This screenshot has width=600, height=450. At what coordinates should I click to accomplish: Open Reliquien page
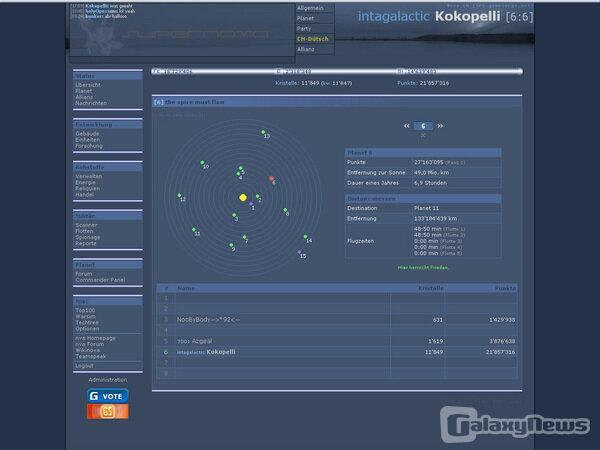87,189
